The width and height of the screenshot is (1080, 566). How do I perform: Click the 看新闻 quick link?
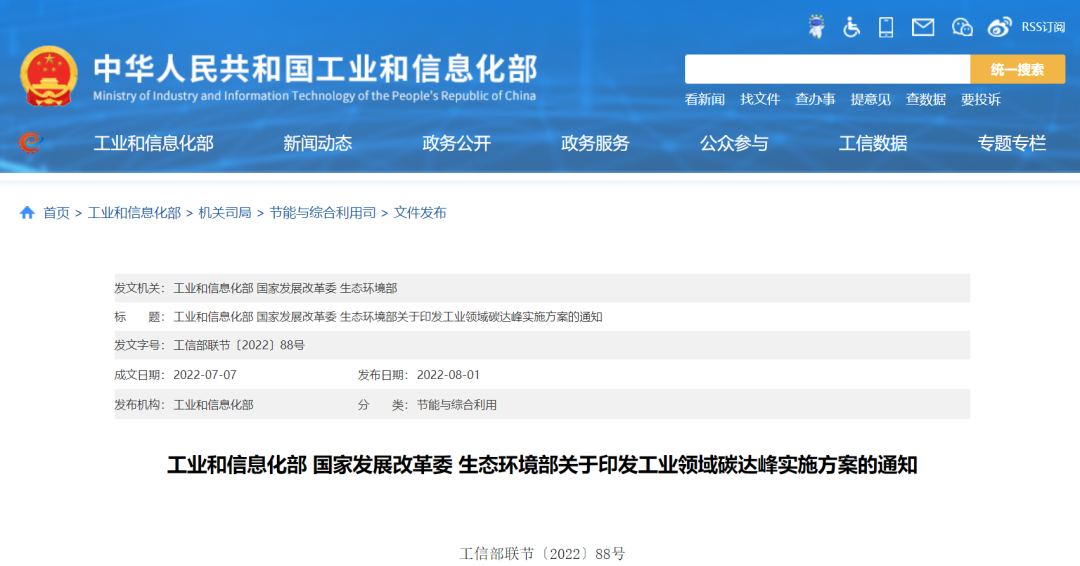point(705,100)
